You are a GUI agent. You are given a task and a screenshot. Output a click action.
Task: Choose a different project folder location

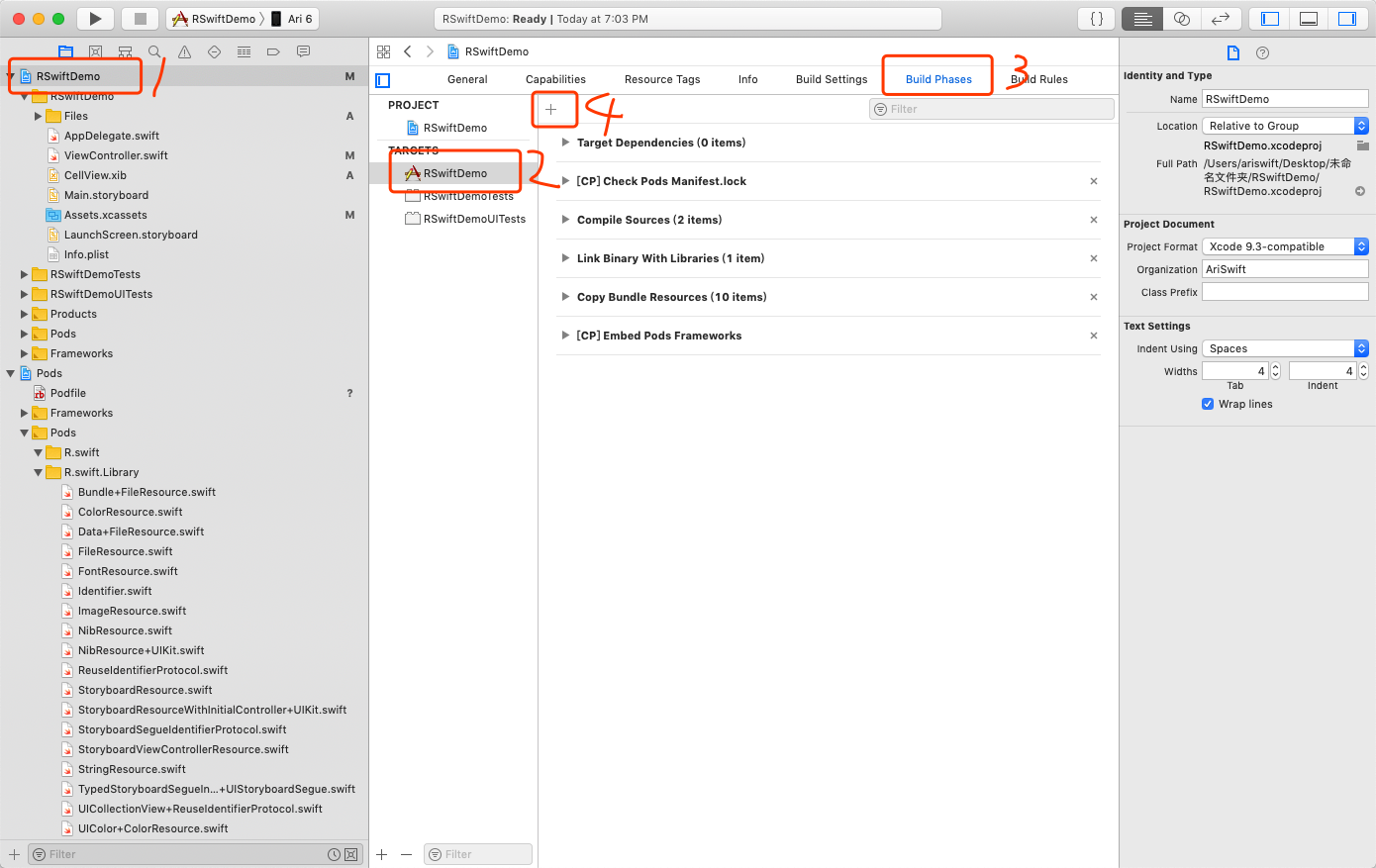[1363, 145]
